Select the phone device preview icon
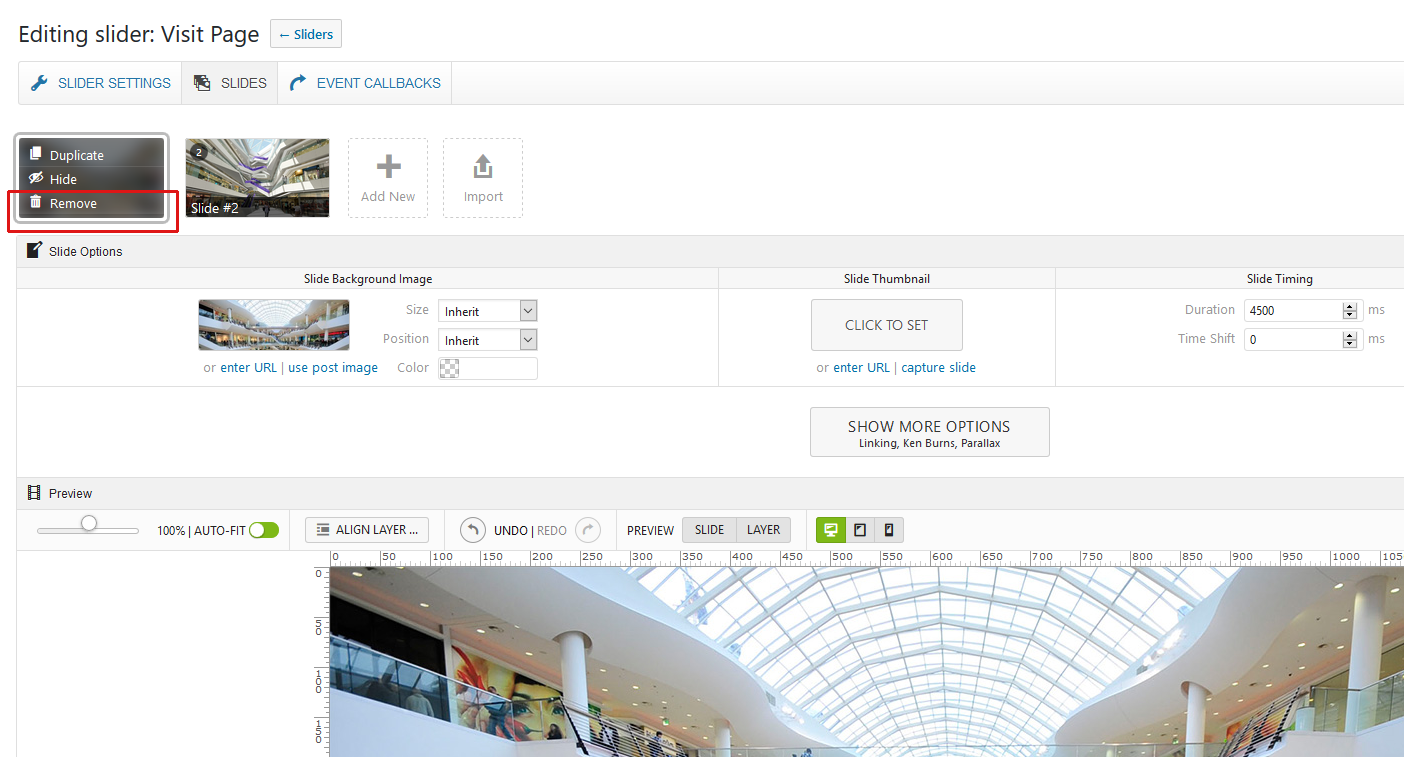Image resolution: width=1404 pixels, height=757 pixels. (888, 530)
